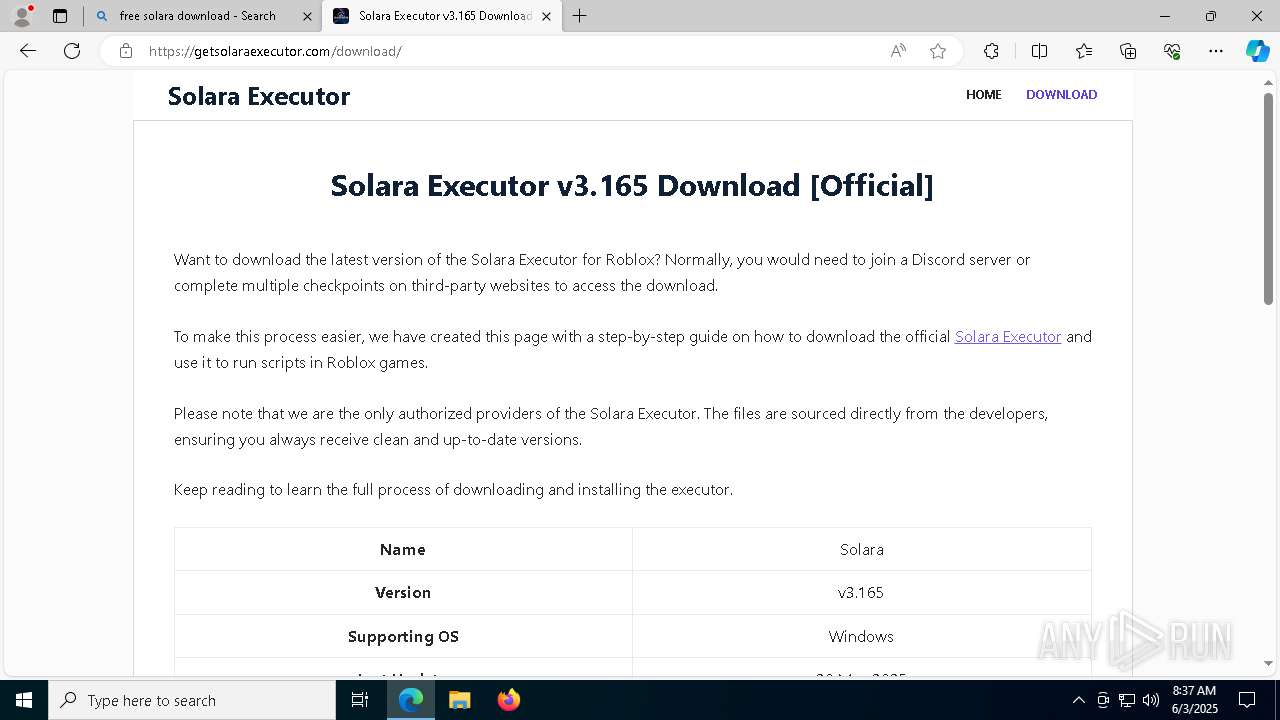Image resolution: width=1280 pixels, height=720 pixels.
Task: Open the Copilot sidebar
Action: (x=1257, y=51)
